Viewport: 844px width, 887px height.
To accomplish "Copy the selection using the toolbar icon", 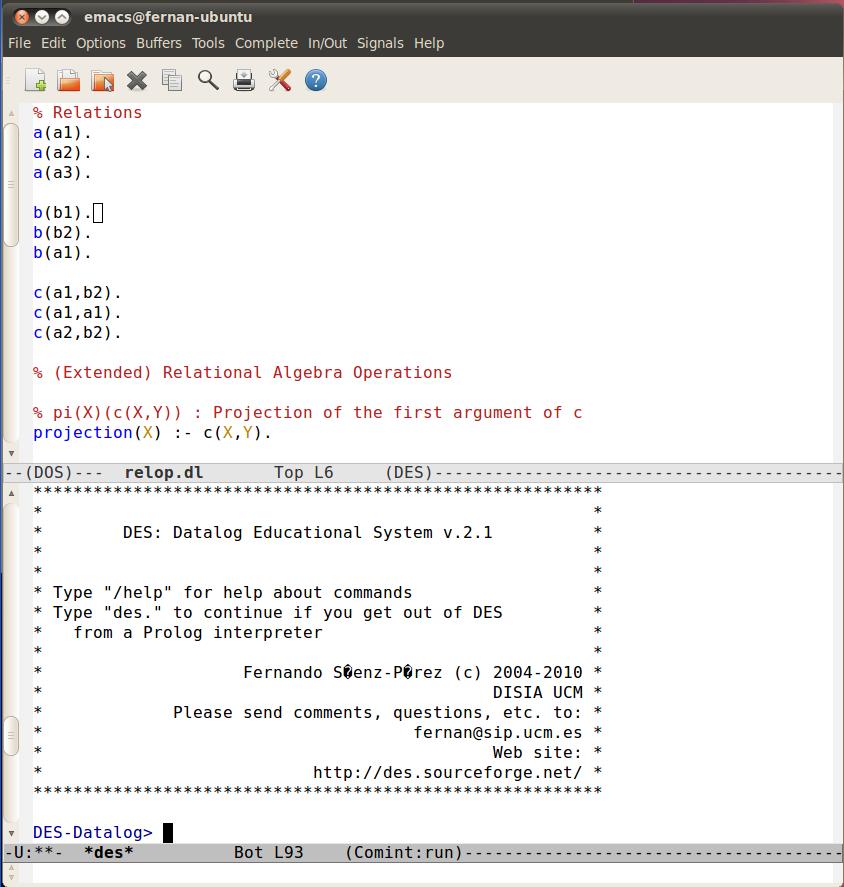I will [171, 80].
